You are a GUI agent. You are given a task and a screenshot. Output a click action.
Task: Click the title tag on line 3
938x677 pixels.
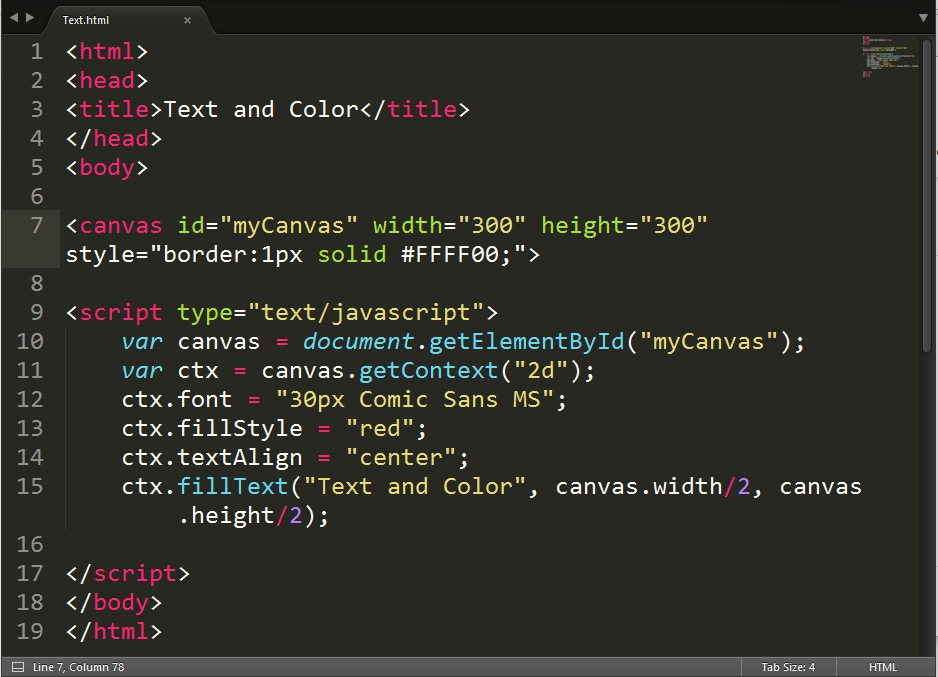click(x=110, y=109)
